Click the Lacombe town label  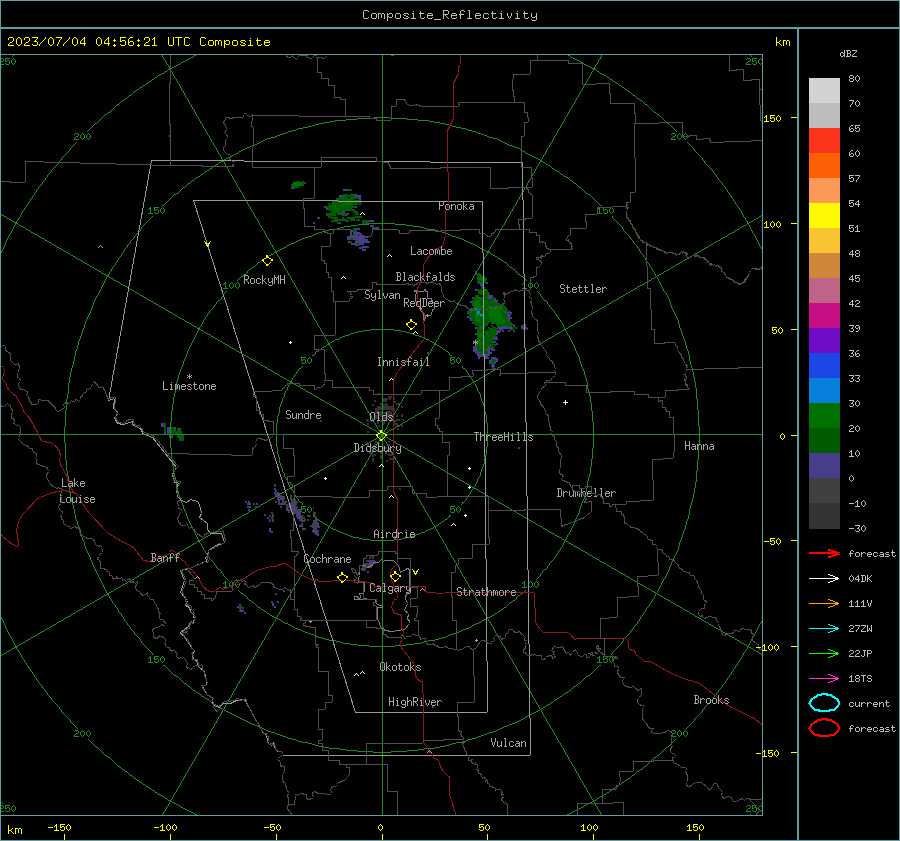pyautogui.click(x=431, y=251)
